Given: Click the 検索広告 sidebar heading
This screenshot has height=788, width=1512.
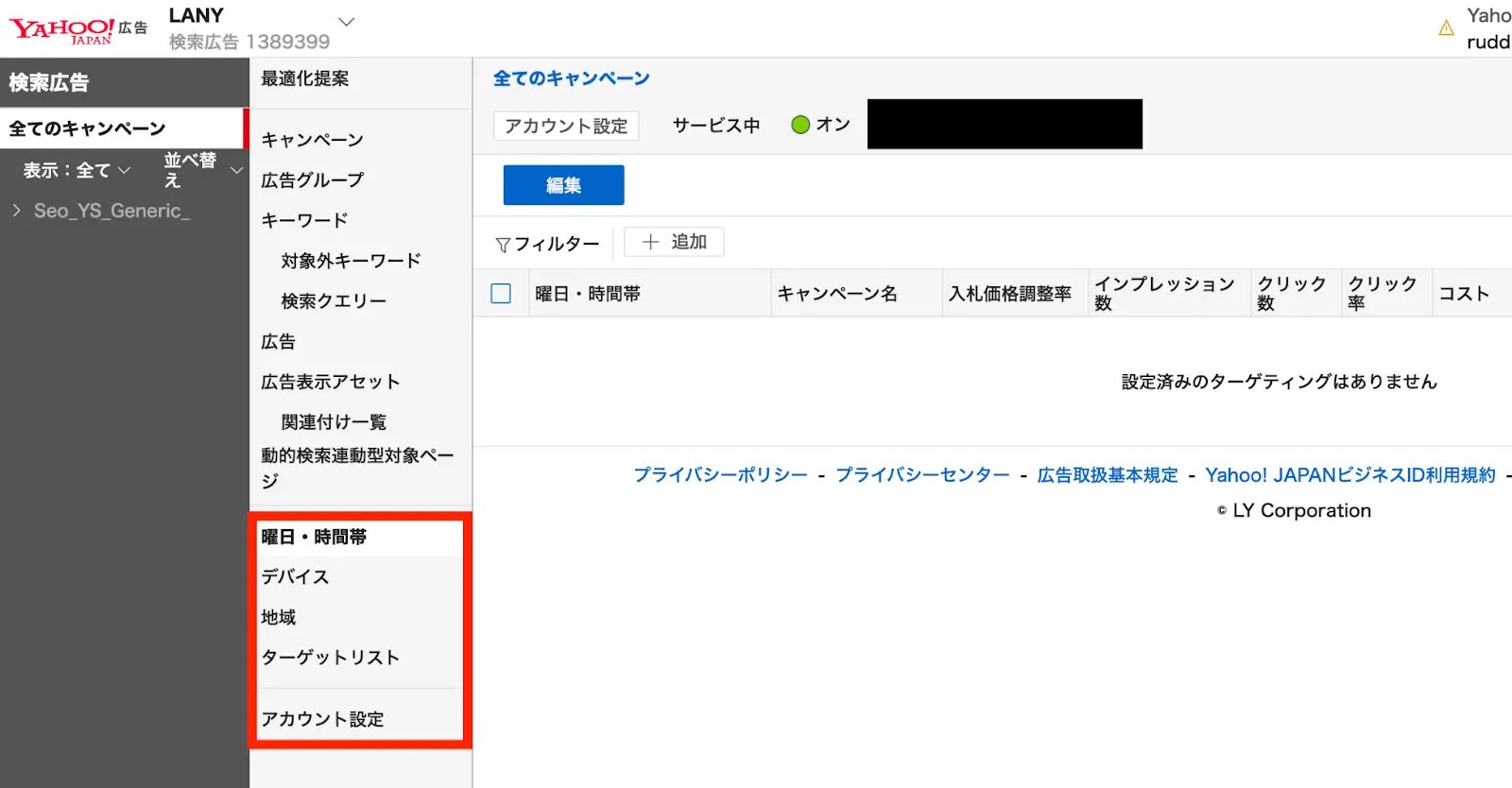Looking at the screenshot, I should point(49,82).
